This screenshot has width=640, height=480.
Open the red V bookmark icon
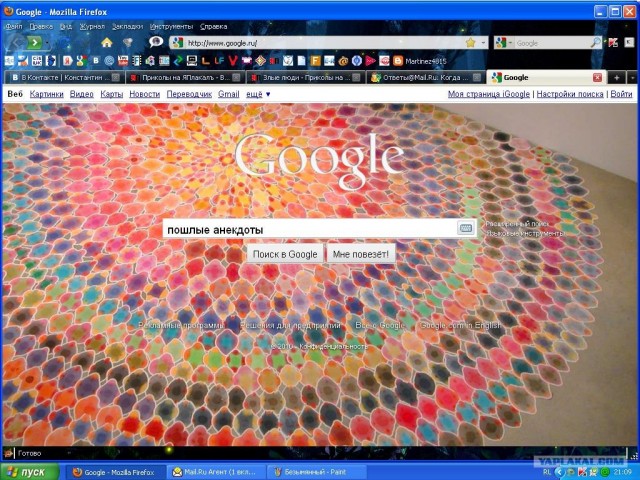pos(233,61)
